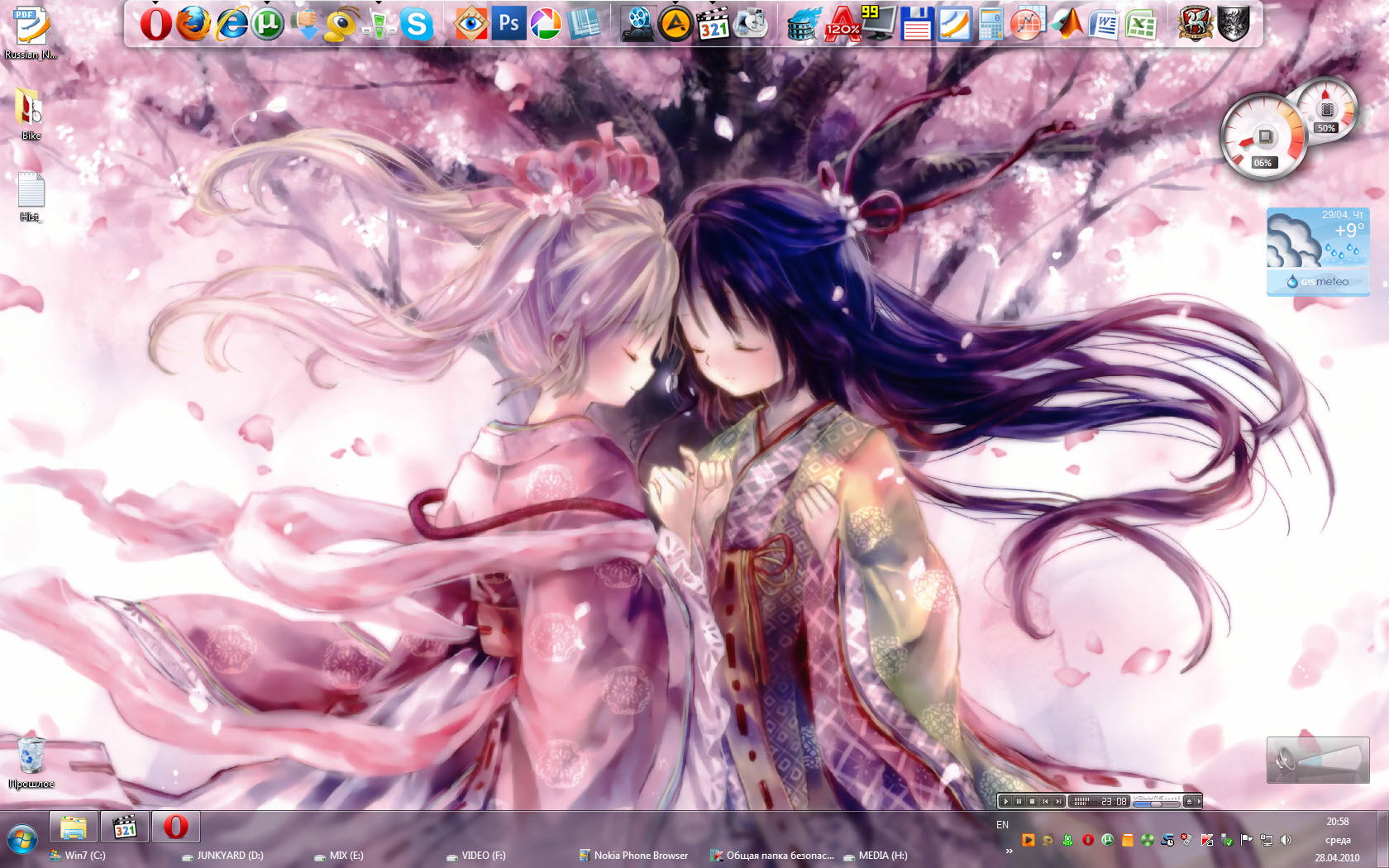Open pinned Windows Explorer in taskbar
The image size is (1389, 868).
click(x=74, y=827)
